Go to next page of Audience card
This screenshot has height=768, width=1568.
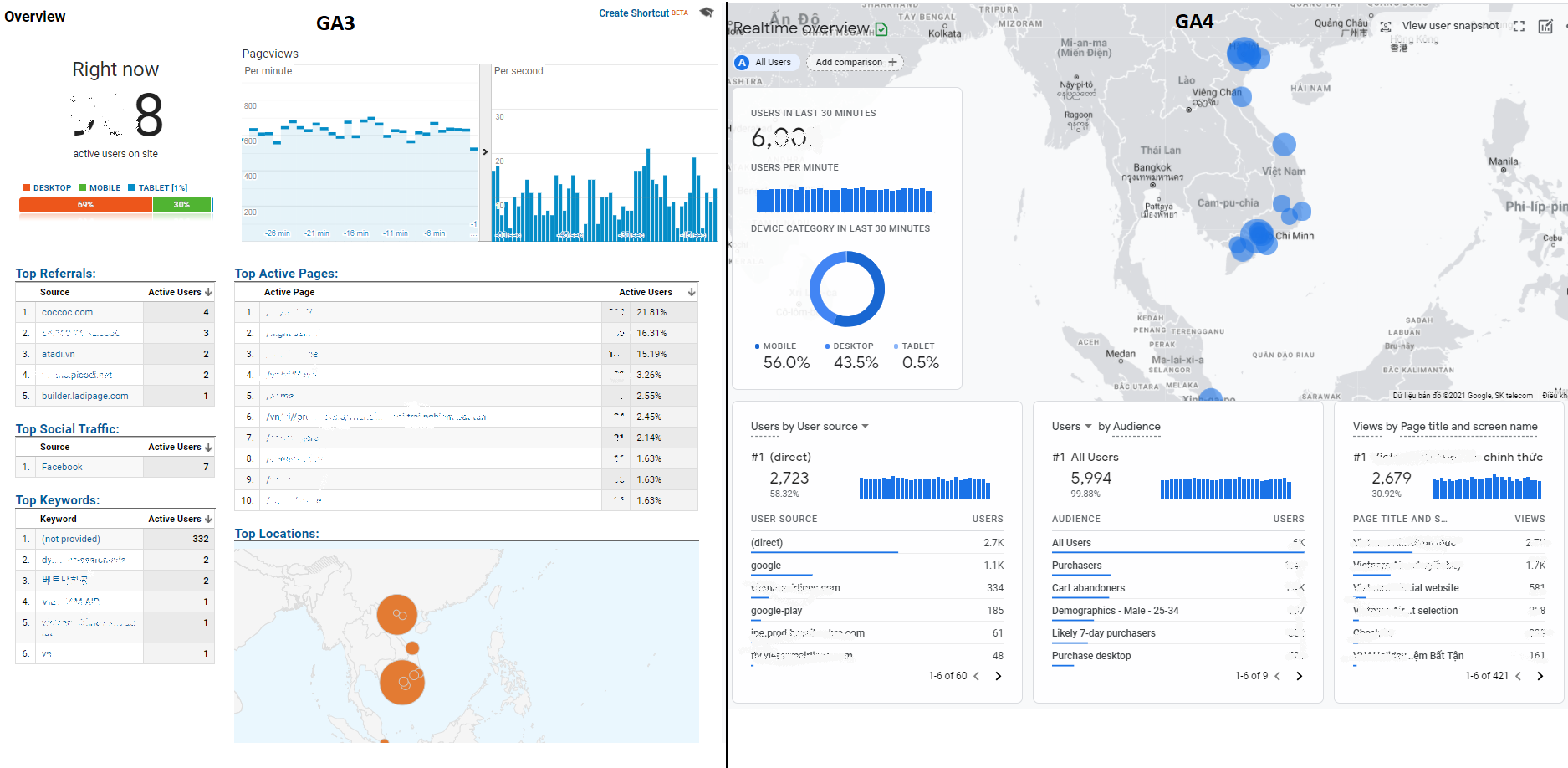1299,676
